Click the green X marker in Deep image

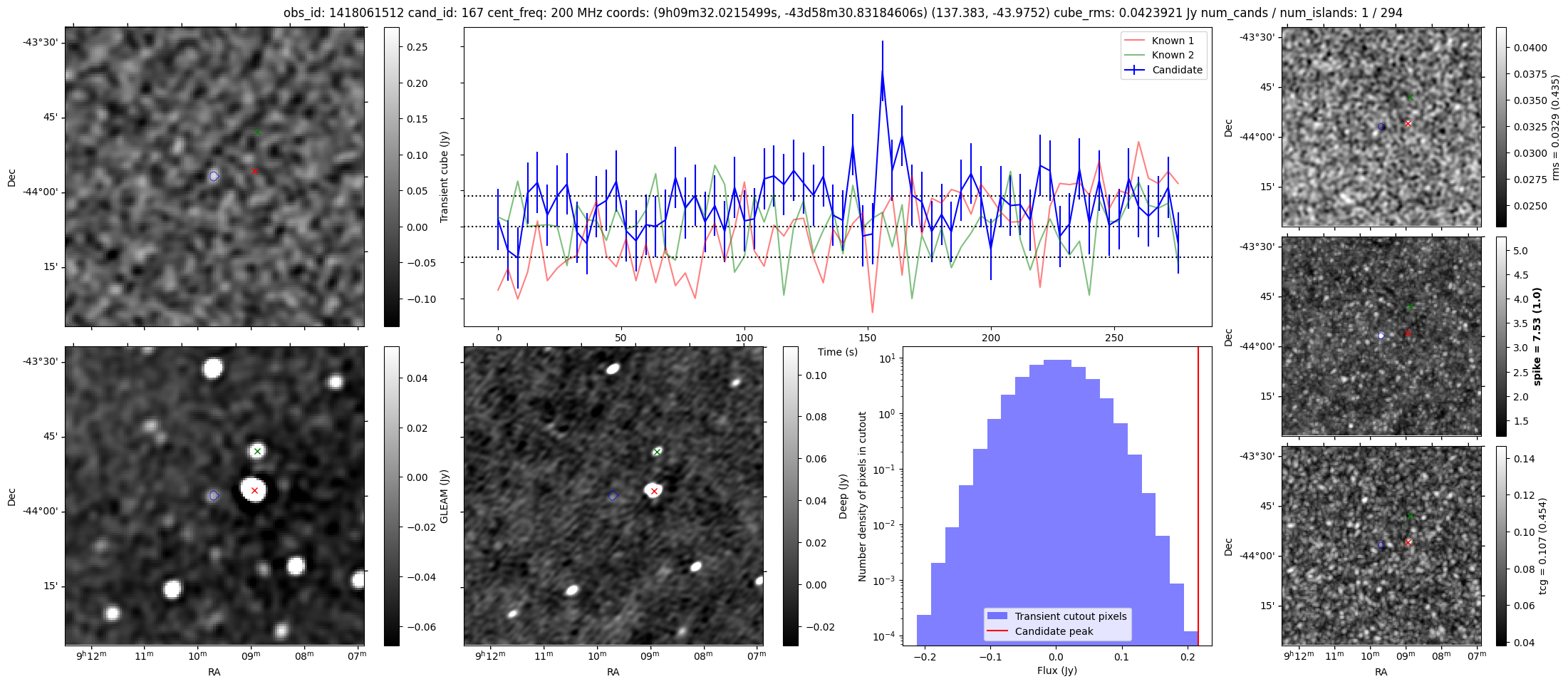pyautogui.click(x=657, y=452)
